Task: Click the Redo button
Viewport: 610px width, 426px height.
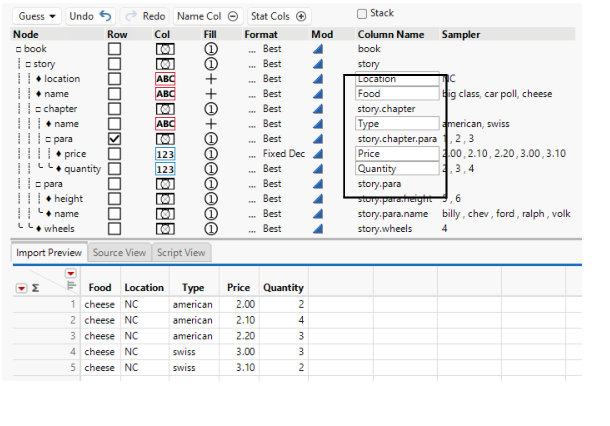Action: point(145,16)
